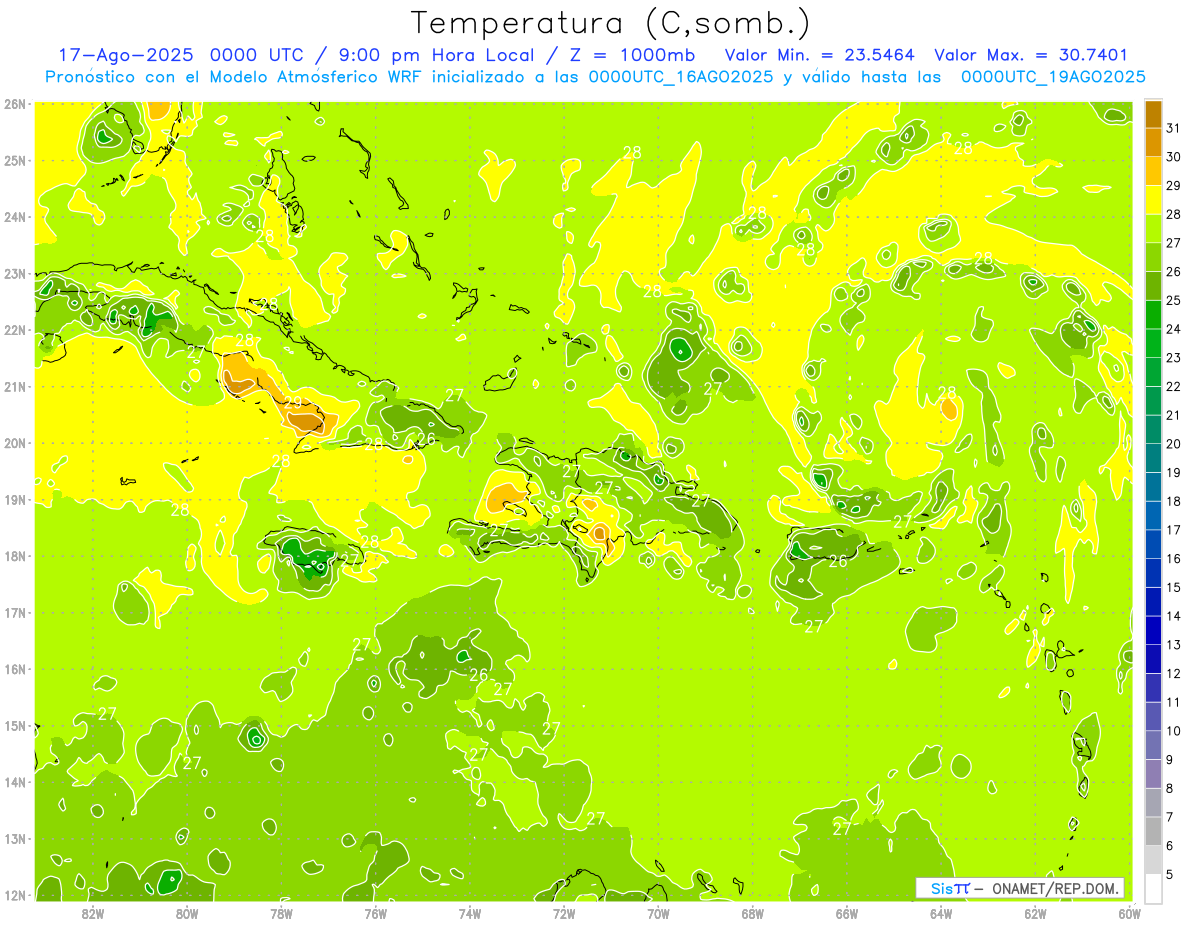Click the 64W longitude label

click(x=940, y=912)
